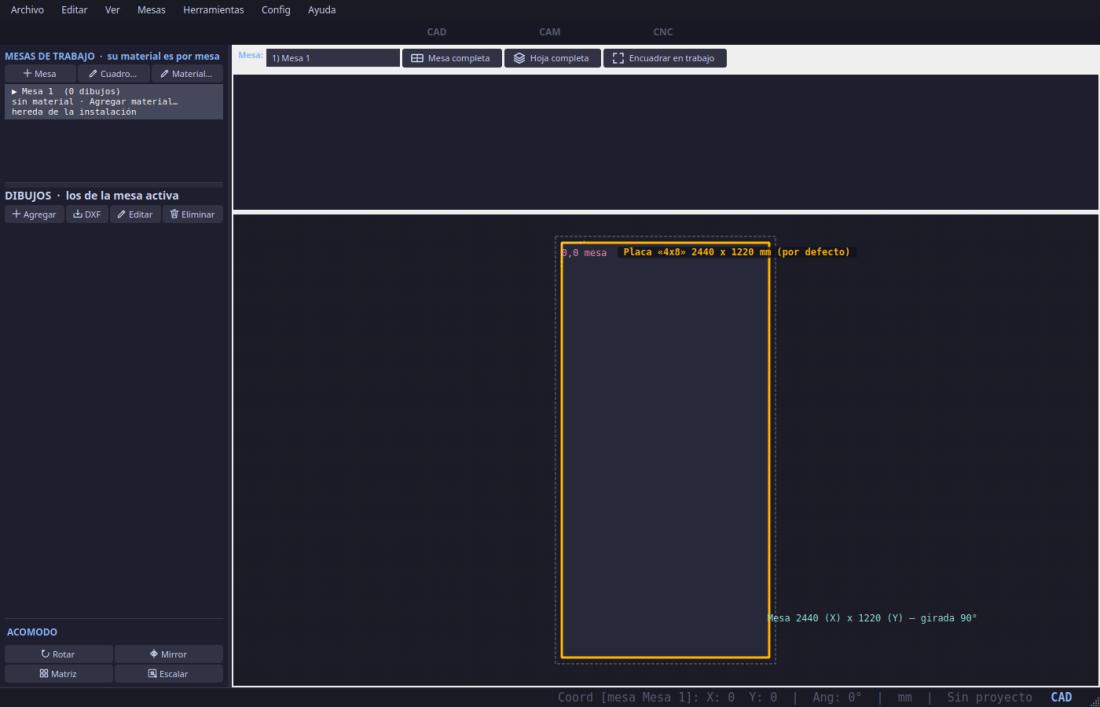Open the Cuadro... table frame editor
This screenshot has width=1100, height=707.
(x=114, y=74)
